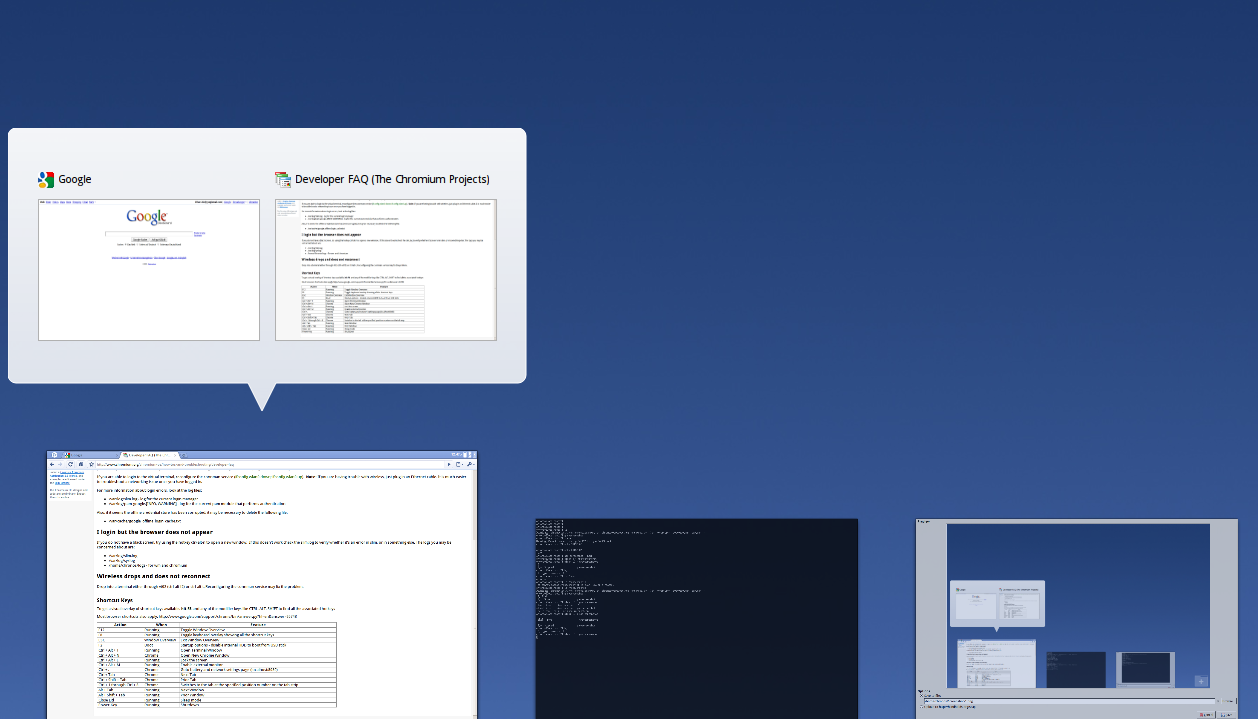This screenshot has width=1258, height=719.
Task: Click the forward arrow in the browser toolbar
Action: pos(60,464)
